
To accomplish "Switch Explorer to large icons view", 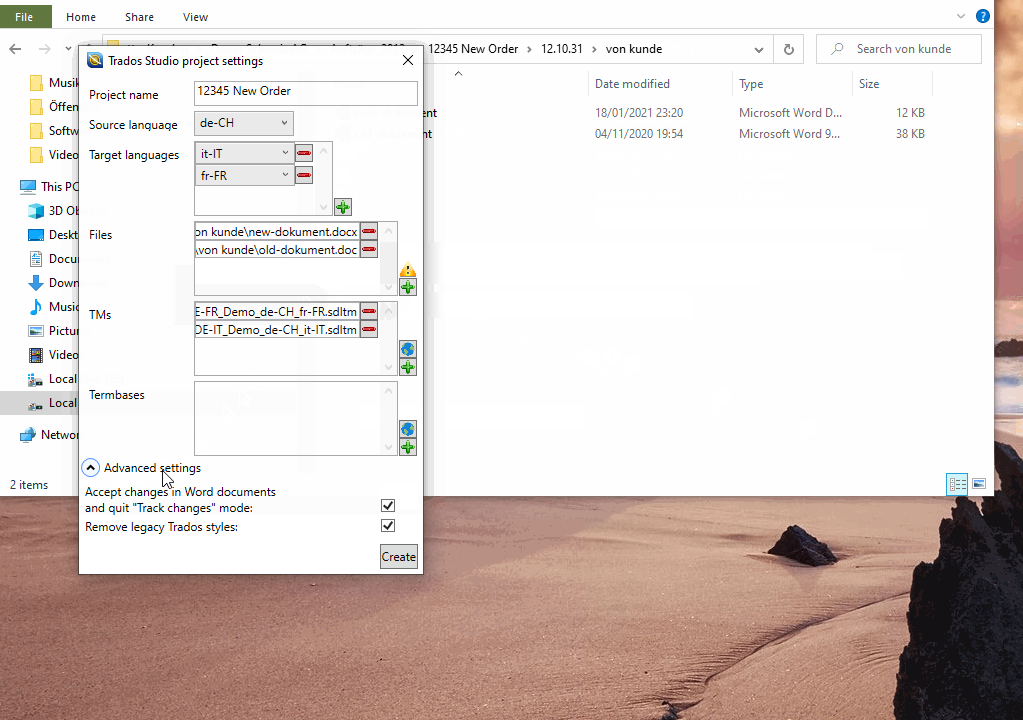I will coord(979,484).
